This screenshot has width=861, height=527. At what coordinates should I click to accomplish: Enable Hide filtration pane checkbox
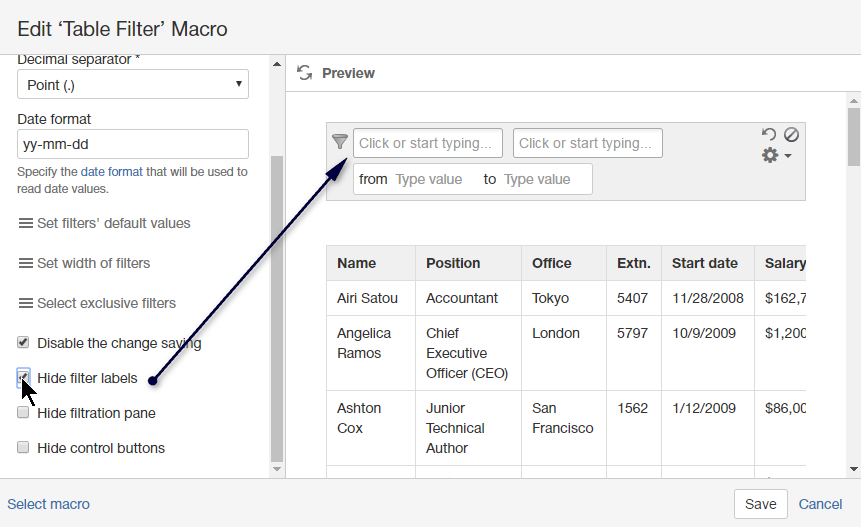tap(23, 413)
